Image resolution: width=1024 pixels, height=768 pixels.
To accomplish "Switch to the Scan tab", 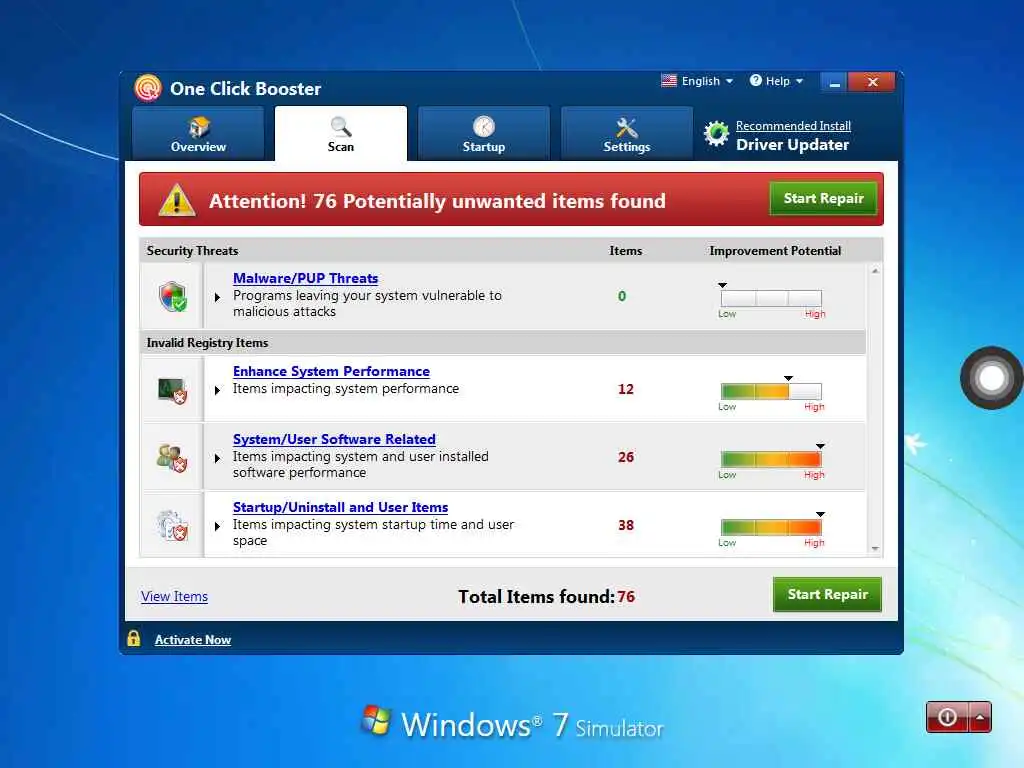I will tap(341, 133).
